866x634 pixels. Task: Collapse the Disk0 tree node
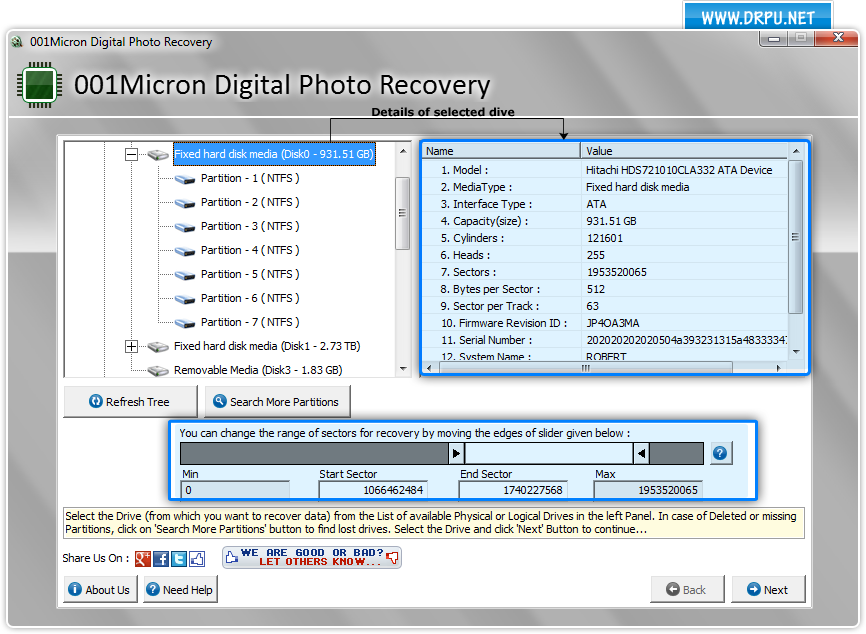click(x=131, y=155)
